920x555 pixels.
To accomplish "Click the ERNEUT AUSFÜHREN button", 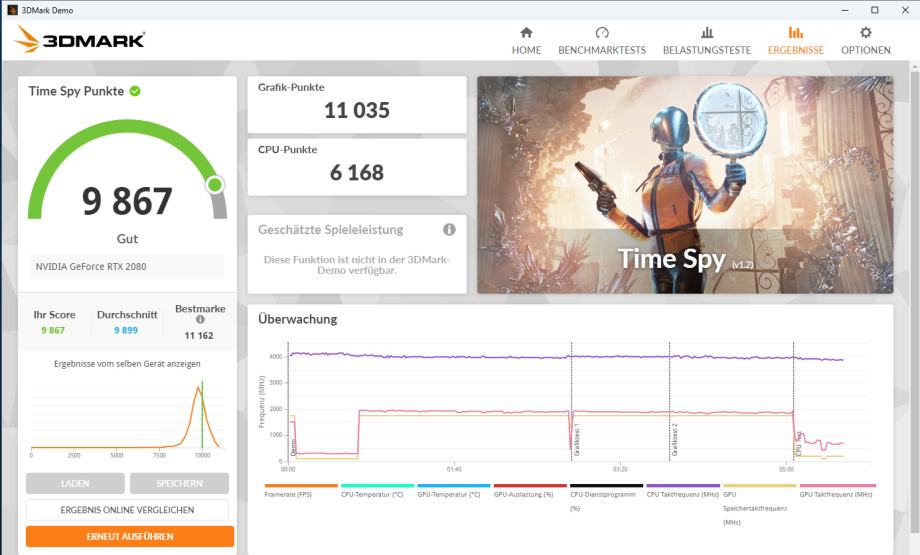I will coord(130,536).
